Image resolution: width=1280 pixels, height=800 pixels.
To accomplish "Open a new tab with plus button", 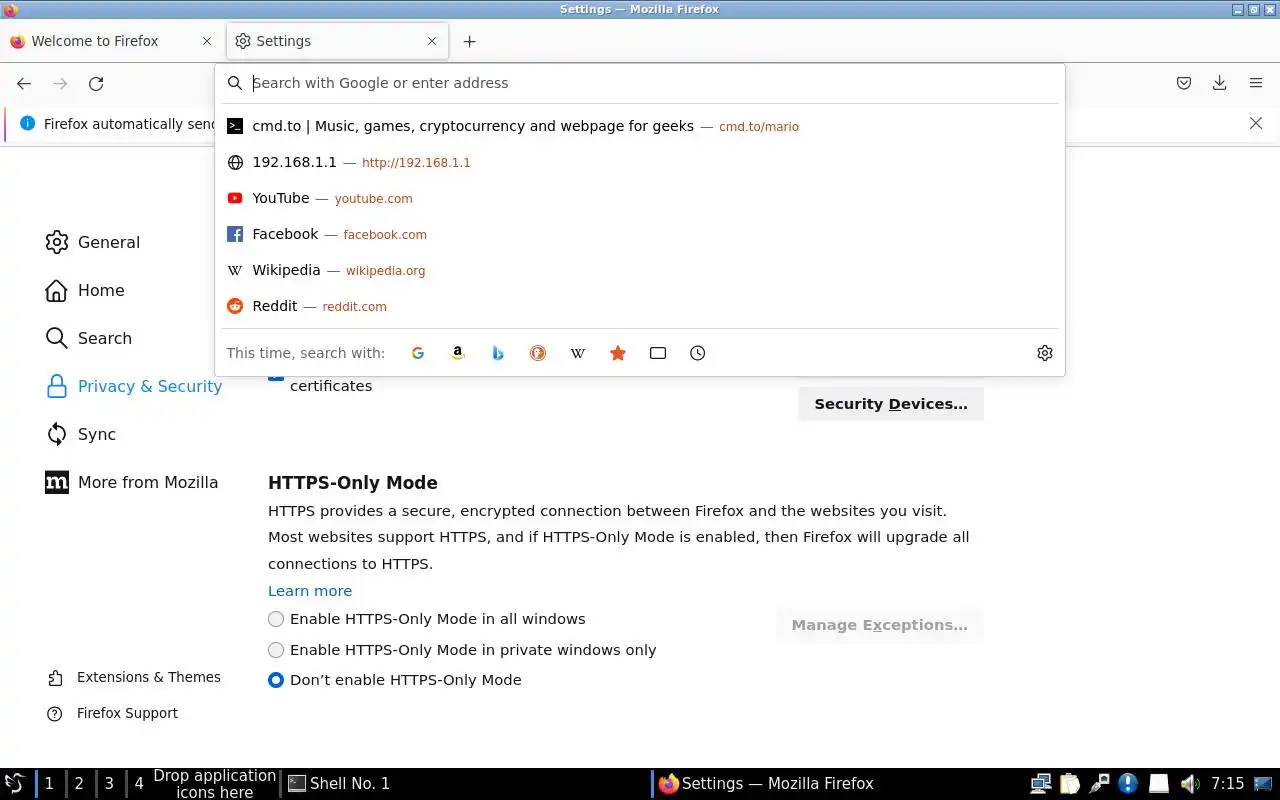I will [470, 41].
